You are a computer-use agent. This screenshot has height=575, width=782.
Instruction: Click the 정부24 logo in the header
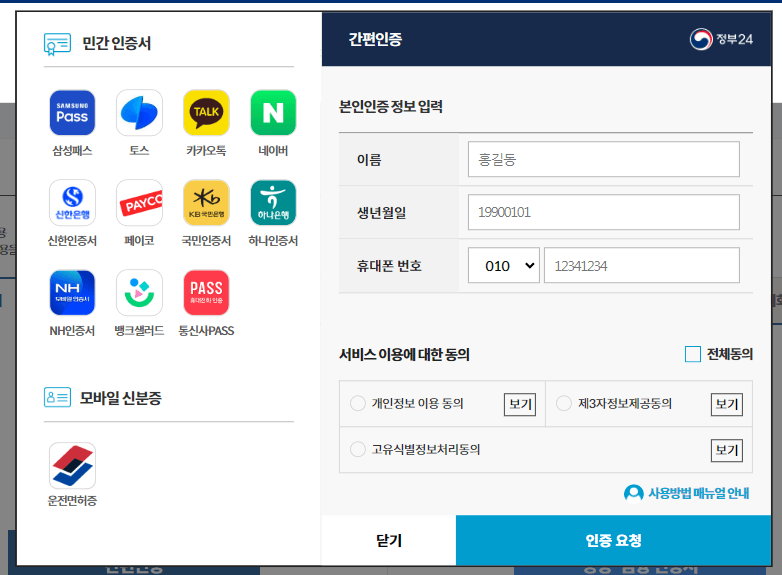(721, 39)
